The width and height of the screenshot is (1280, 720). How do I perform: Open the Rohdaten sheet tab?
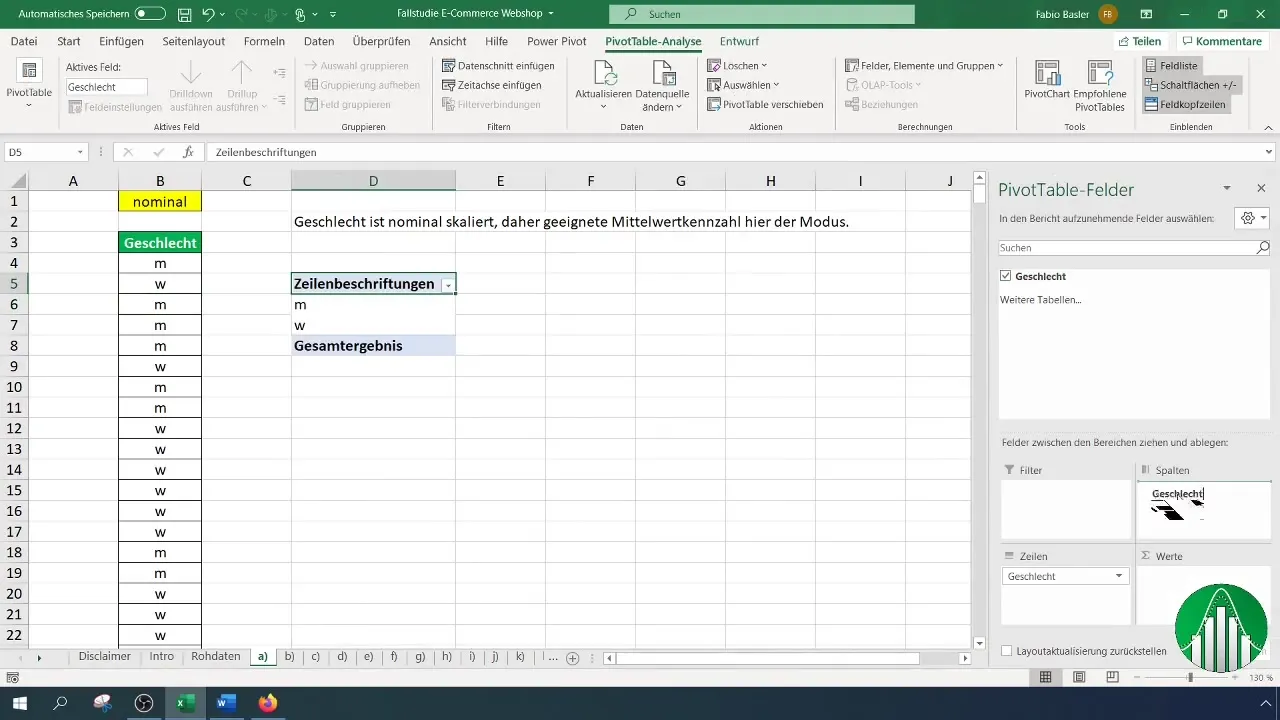(x=216, y=657)
